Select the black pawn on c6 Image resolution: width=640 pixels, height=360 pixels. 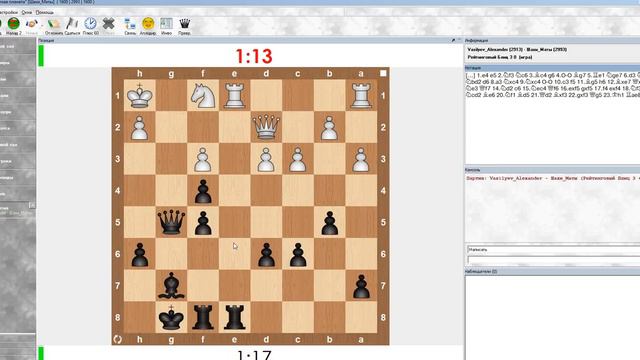(298, 254)
